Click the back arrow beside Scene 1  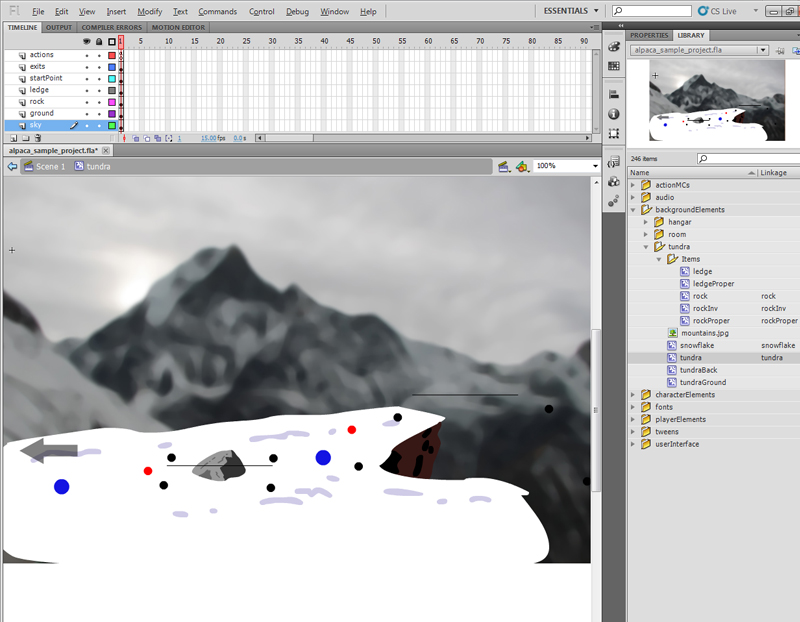coord(11,166)
